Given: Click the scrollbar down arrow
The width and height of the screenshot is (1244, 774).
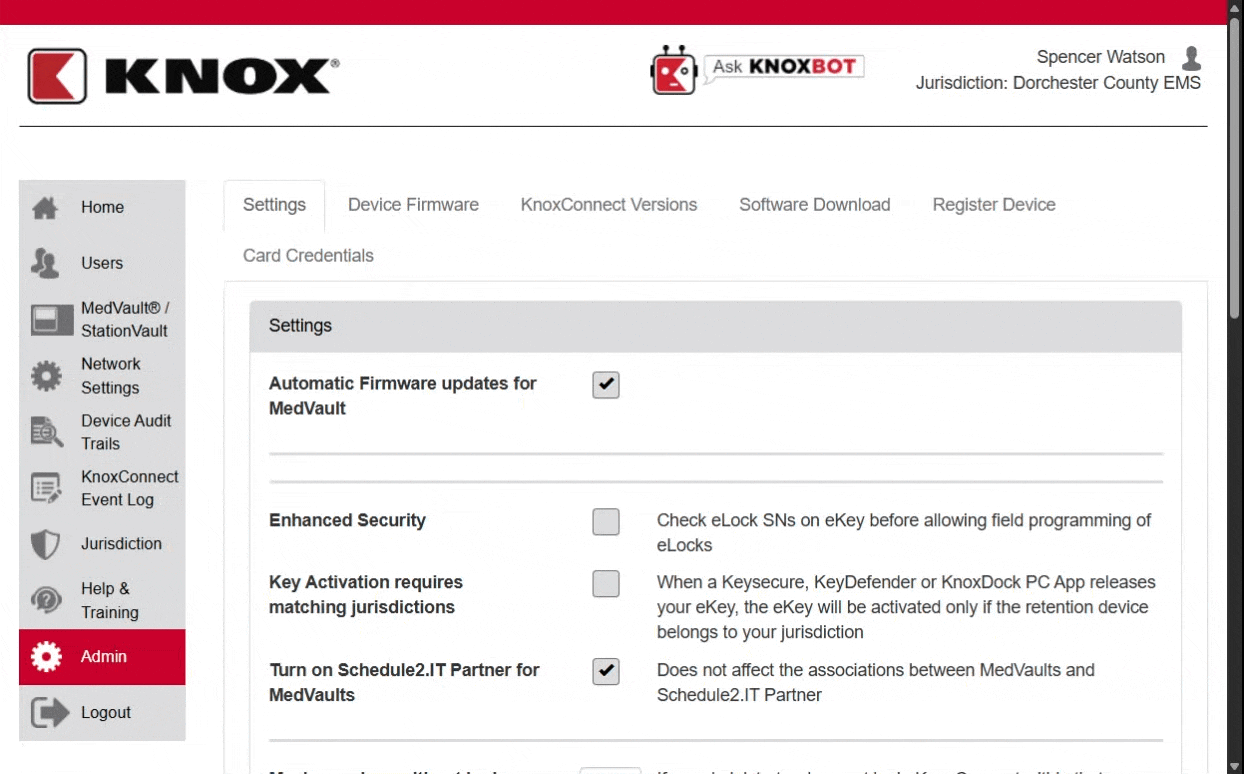Looking at the screenshot, I should coord(1235,766).
